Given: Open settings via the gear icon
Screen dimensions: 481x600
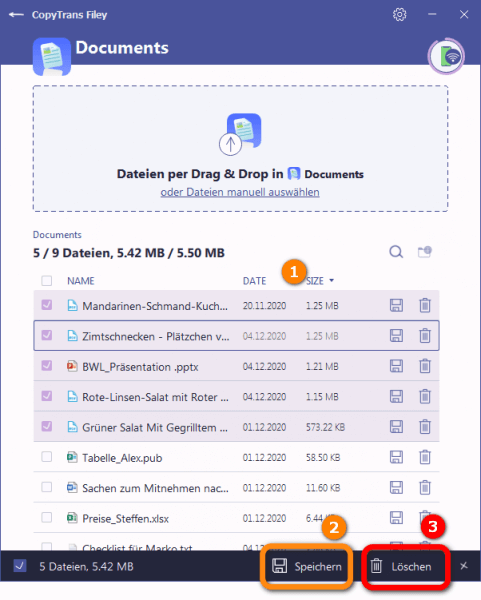Looking at the screenshot, I should (x=399, y=15).
